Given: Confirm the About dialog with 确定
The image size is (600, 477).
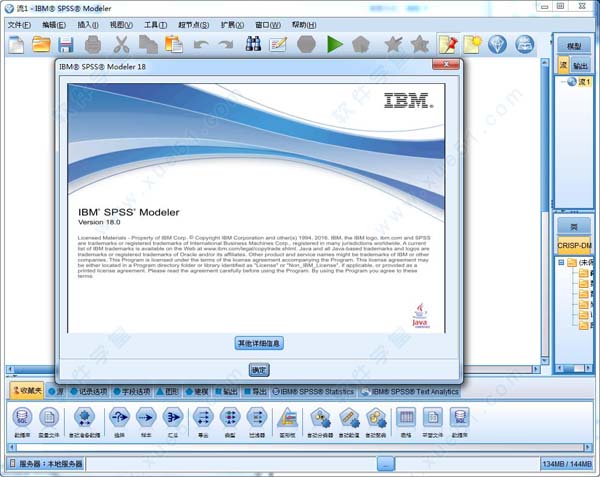Looking at the screenshot, I should coord(259,370).
